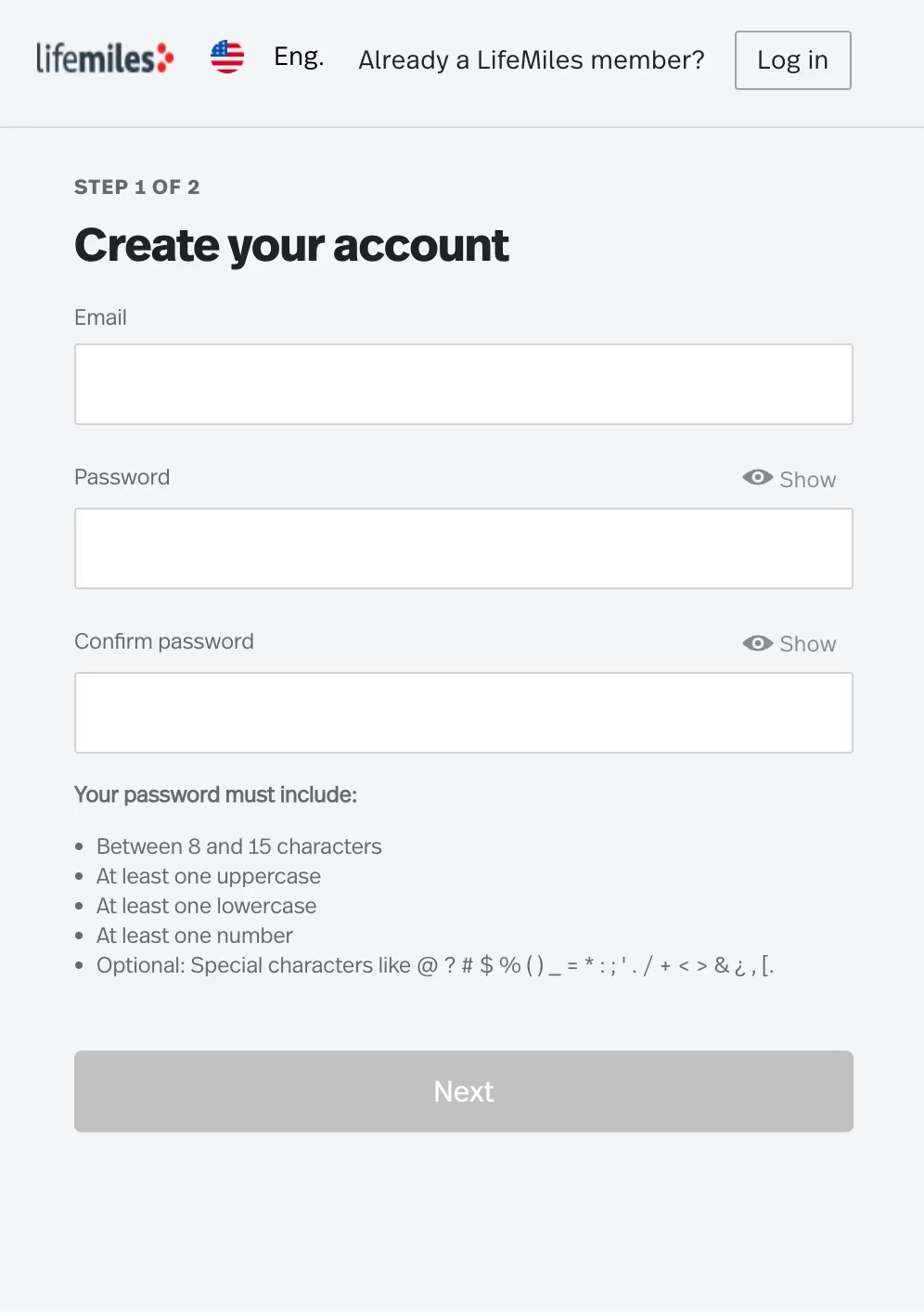Click the 'Already a LifeMiles member?' text

(x=532, y=60)
